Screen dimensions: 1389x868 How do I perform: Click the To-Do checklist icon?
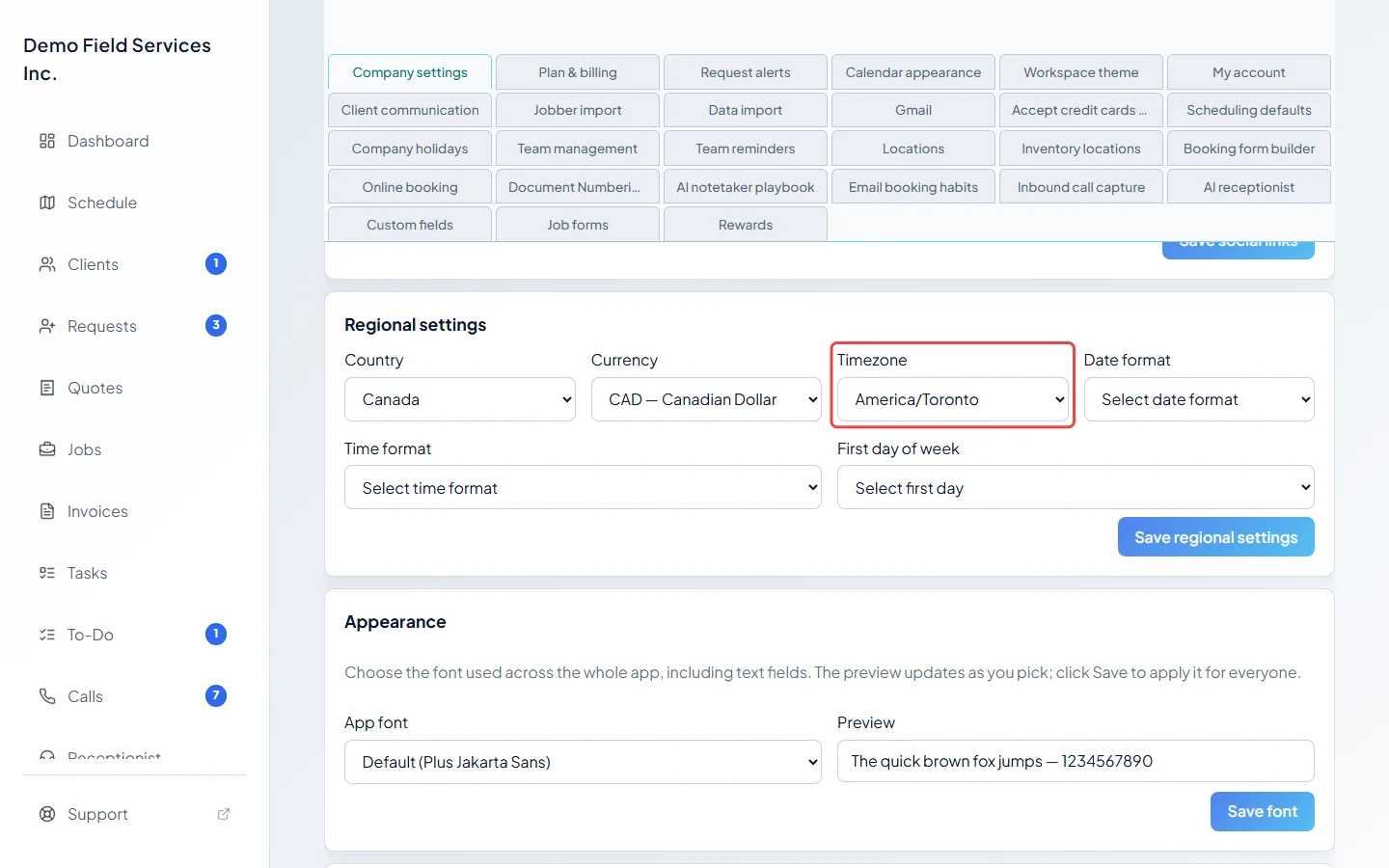tap(47, 635)
